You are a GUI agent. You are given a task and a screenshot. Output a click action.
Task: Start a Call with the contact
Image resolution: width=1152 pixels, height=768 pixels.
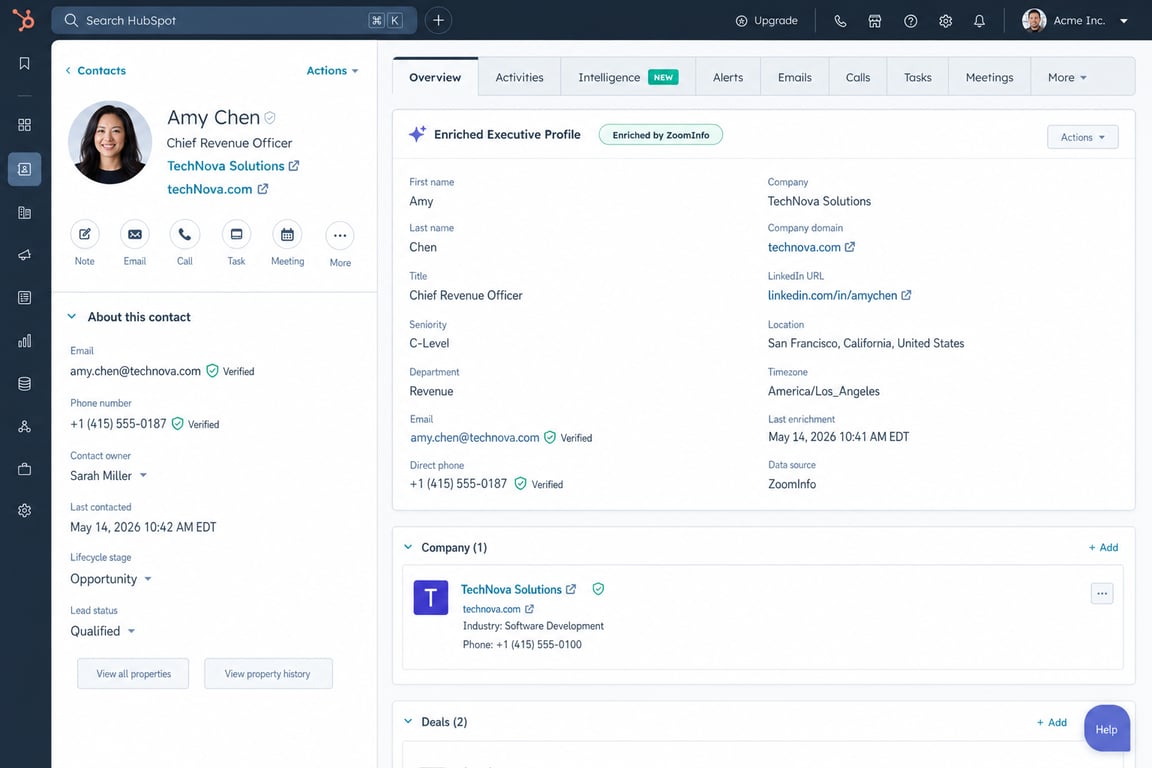pos(184,234)
